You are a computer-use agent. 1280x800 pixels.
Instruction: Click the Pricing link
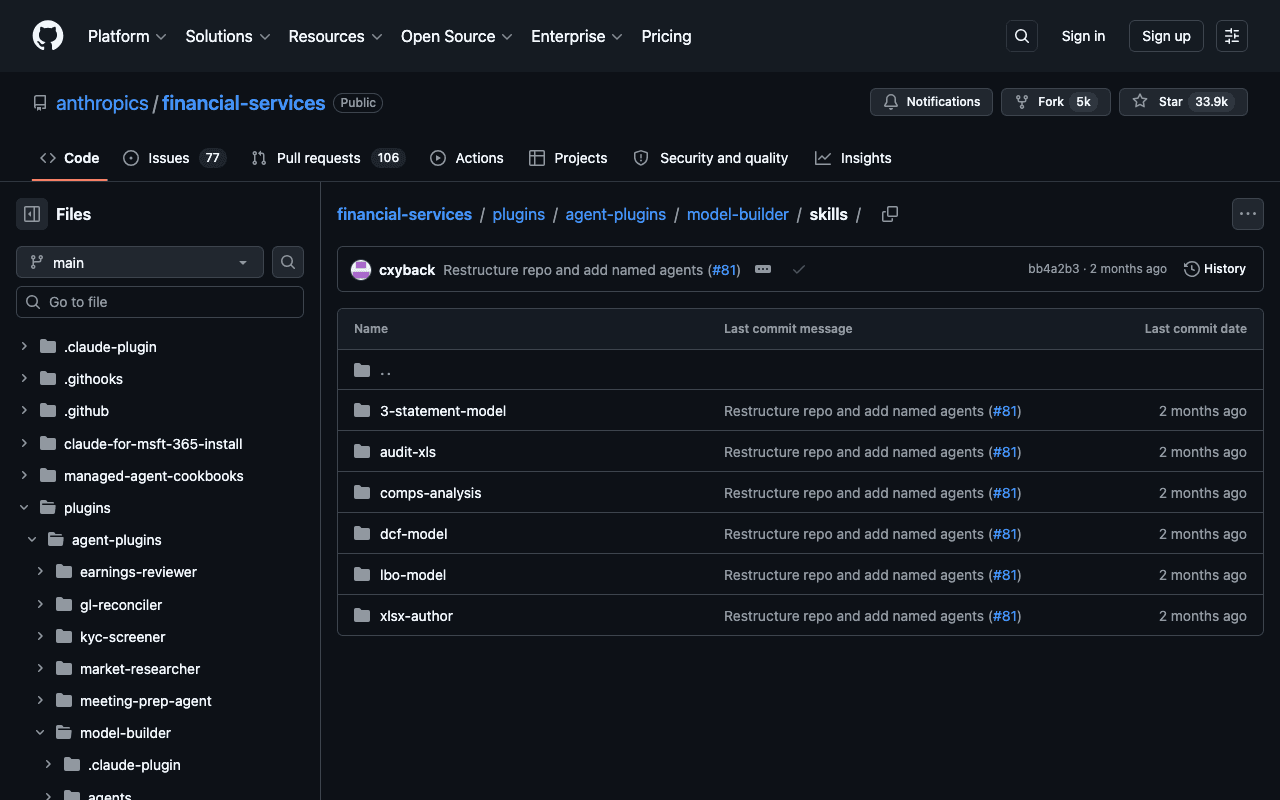[x=666, y=36]
